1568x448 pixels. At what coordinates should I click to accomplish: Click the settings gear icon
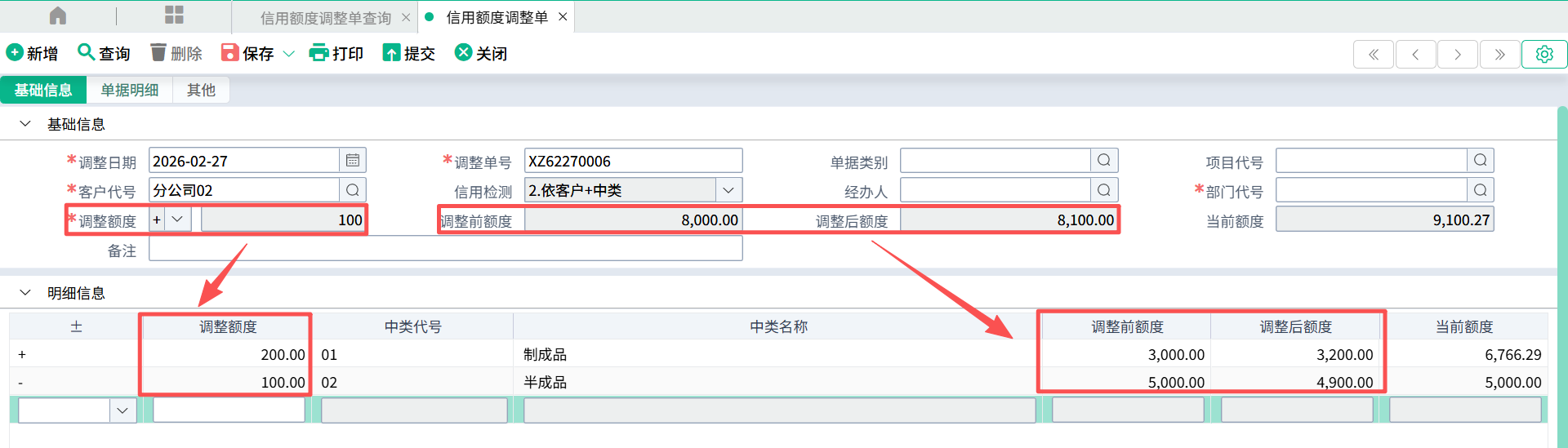click(x=1543, y=55)
